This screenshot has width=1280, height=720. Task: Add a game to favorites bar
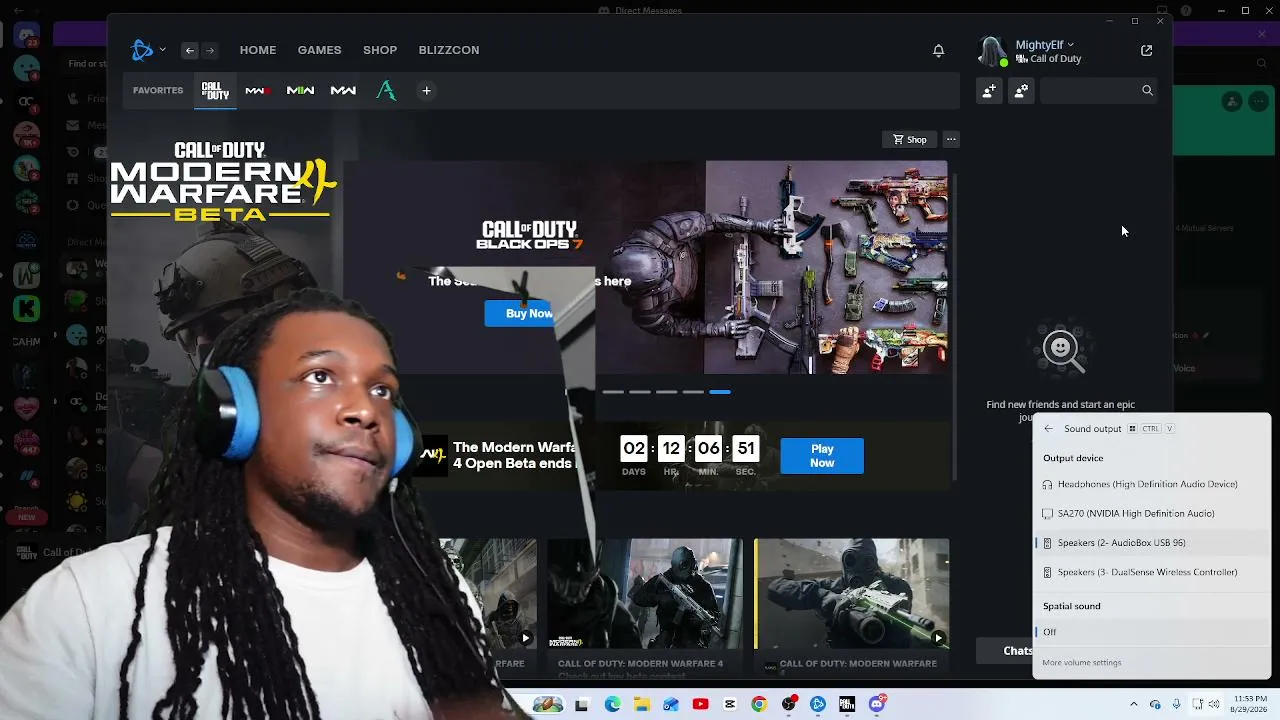pos(426,91)
